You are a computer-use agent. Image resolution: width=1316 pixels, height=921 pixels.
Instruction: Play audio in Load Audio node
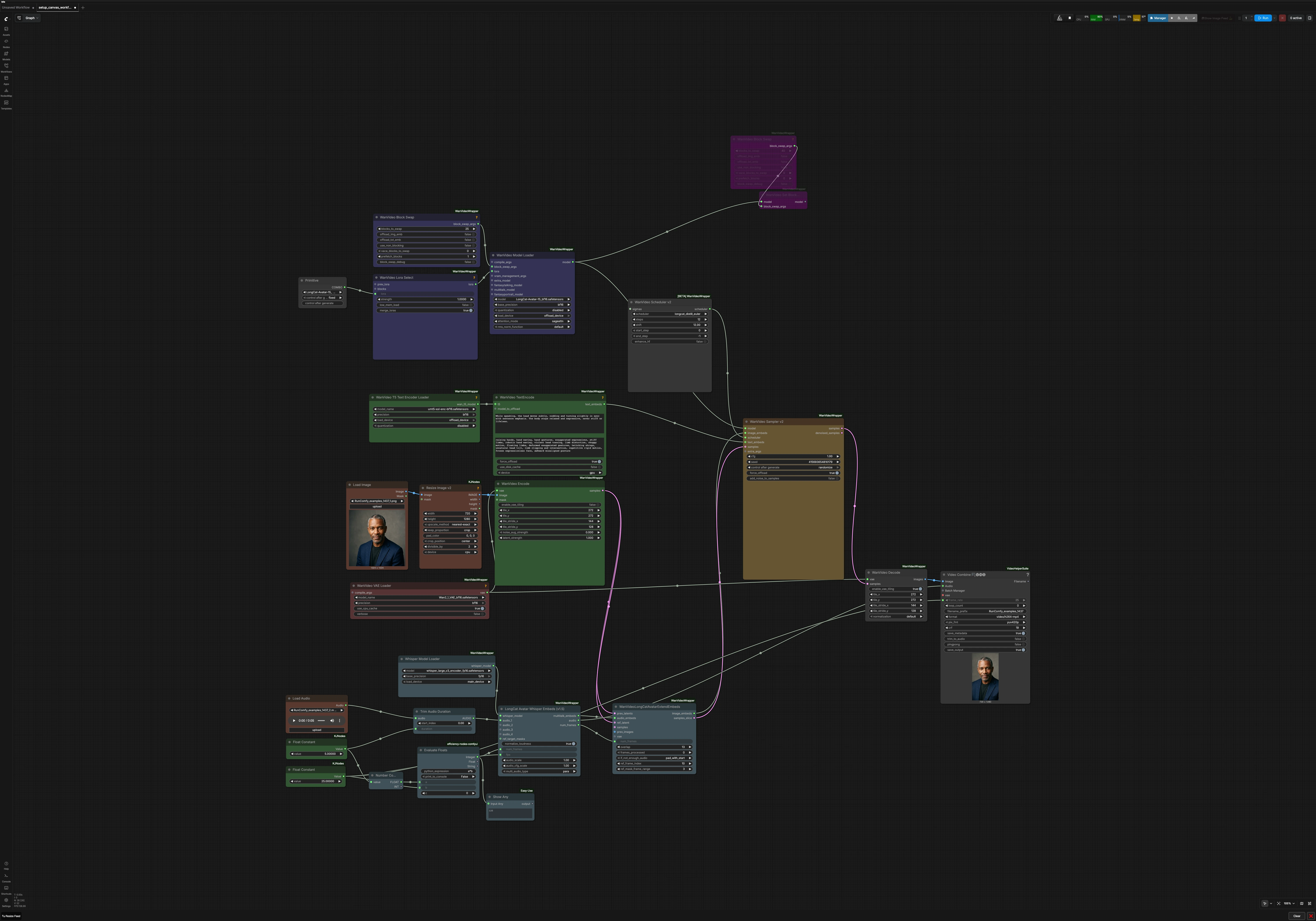tap(294, 720)
